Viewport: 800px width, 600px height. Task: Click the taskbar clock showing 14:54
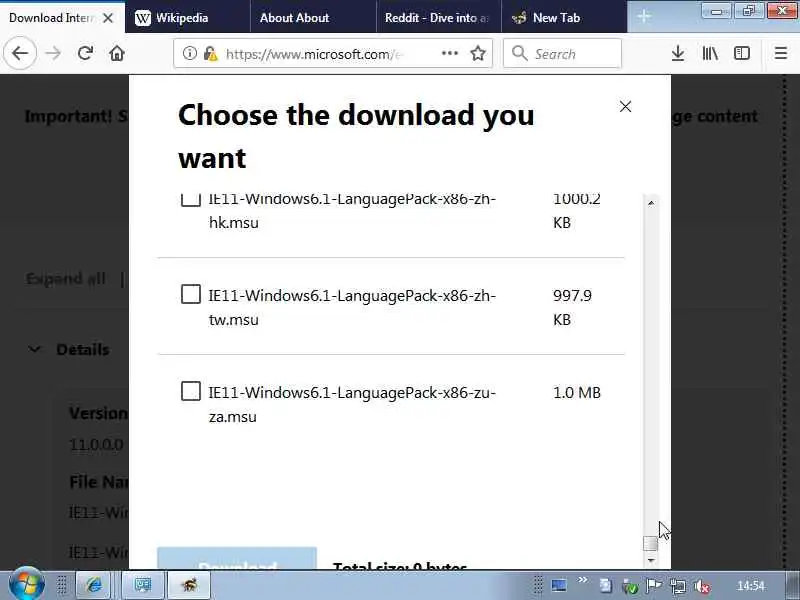[x=751, y=586]
